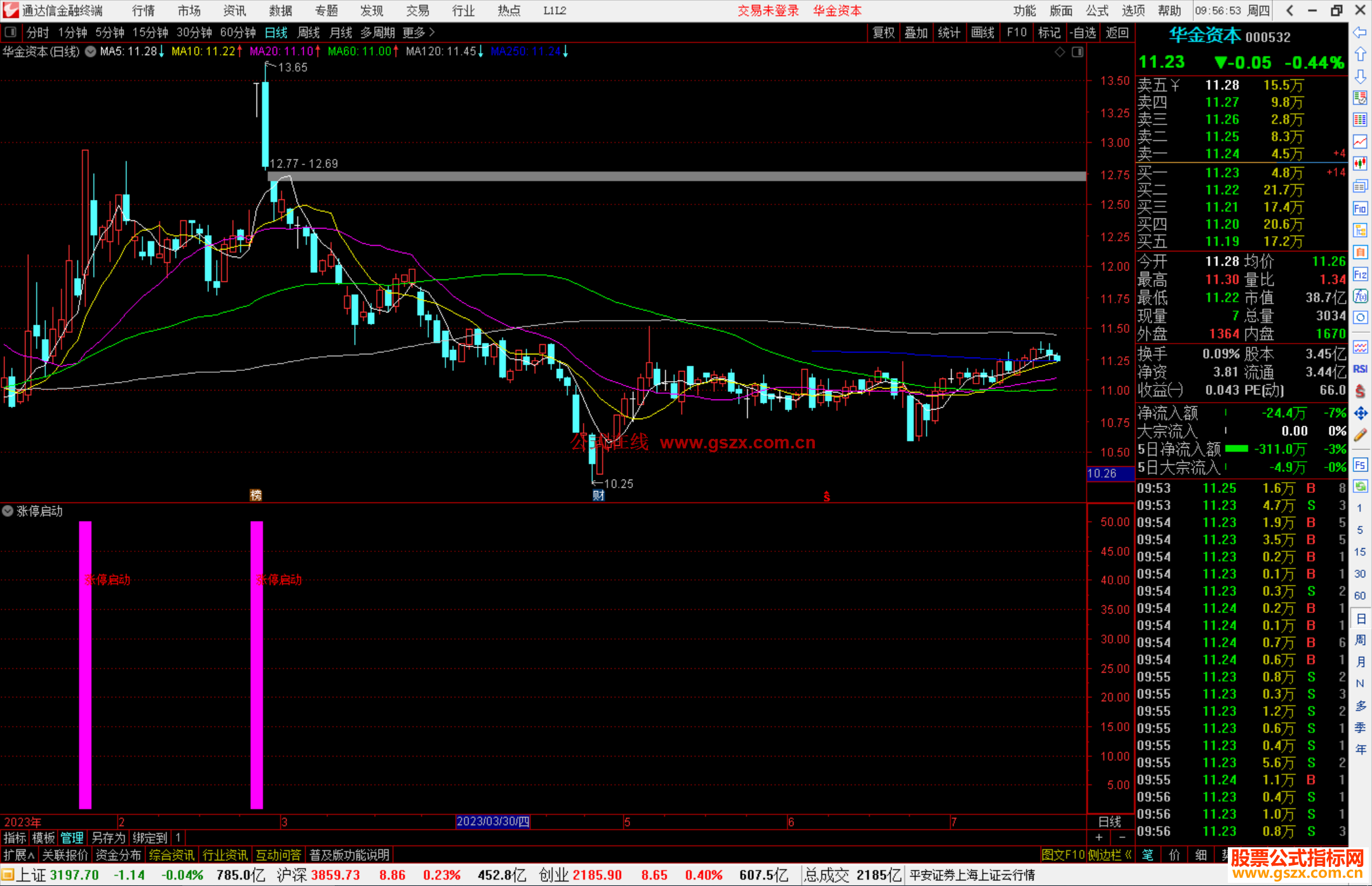Click the four-way move arrows icon
Image resolution: width=1372 pixels, height=886 pixels.
pos(1360,413)
